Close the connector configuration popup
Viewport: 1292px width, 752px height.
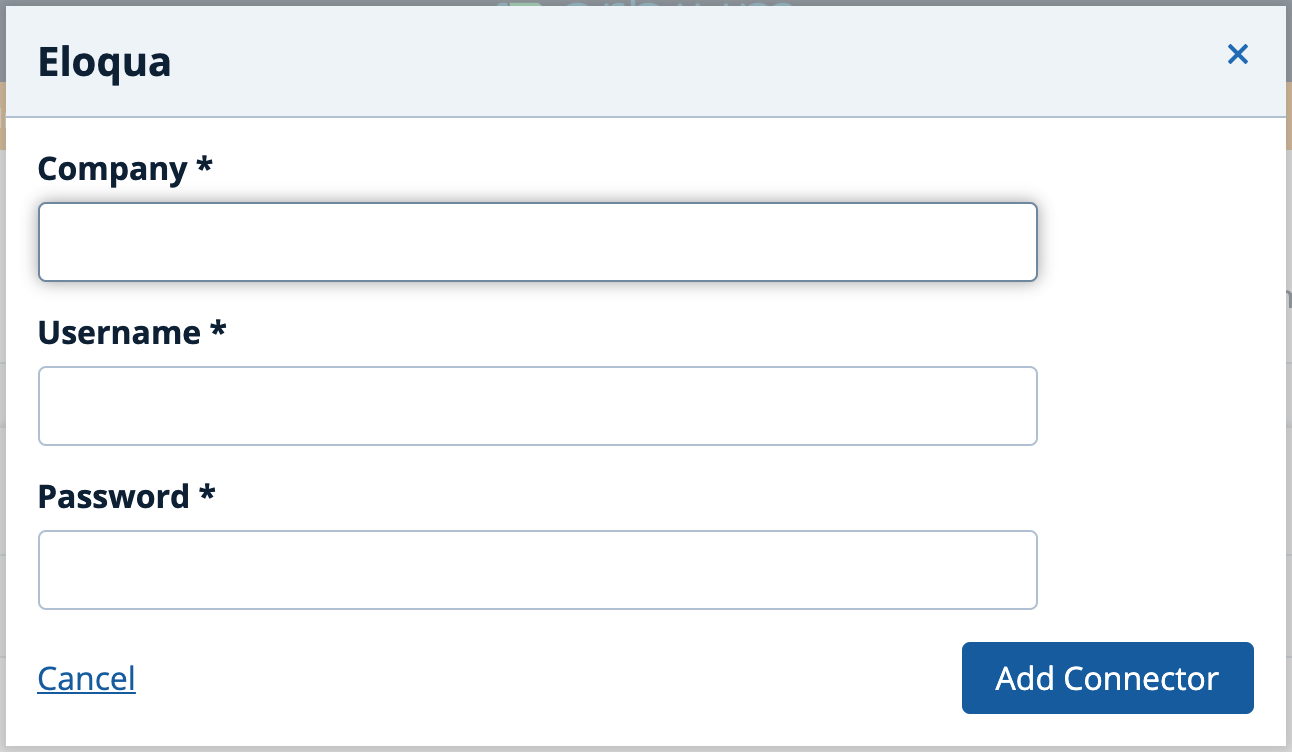(1237, 55)
